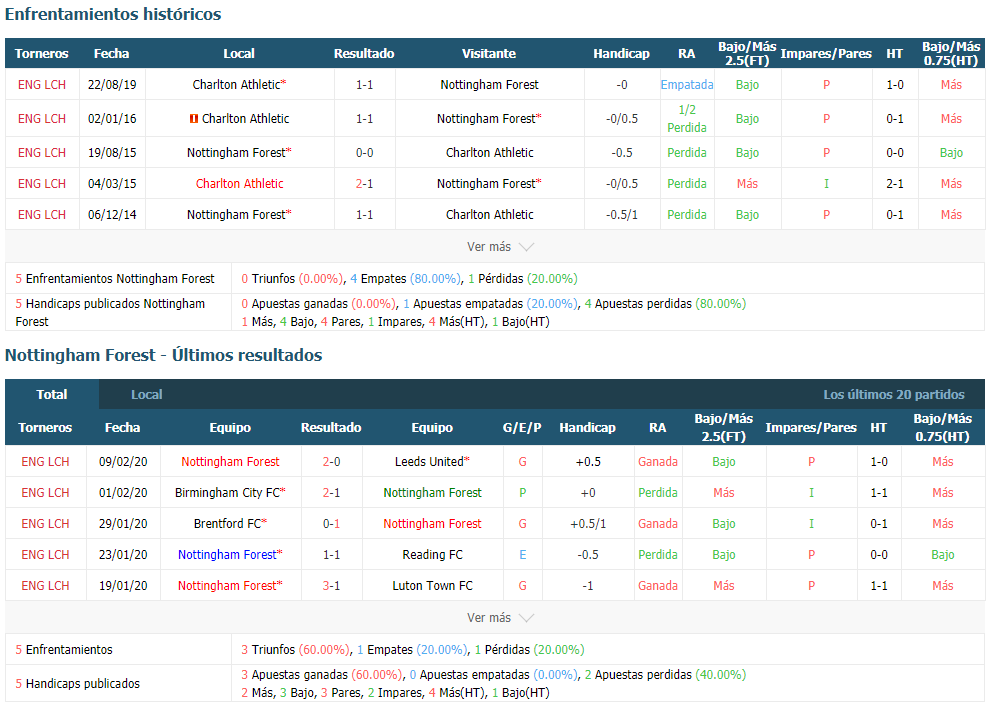This screenshot has width=994, height=708.
Task: Open Reading FC in 23/01/20 row
Action: click(x=432, y=555)
